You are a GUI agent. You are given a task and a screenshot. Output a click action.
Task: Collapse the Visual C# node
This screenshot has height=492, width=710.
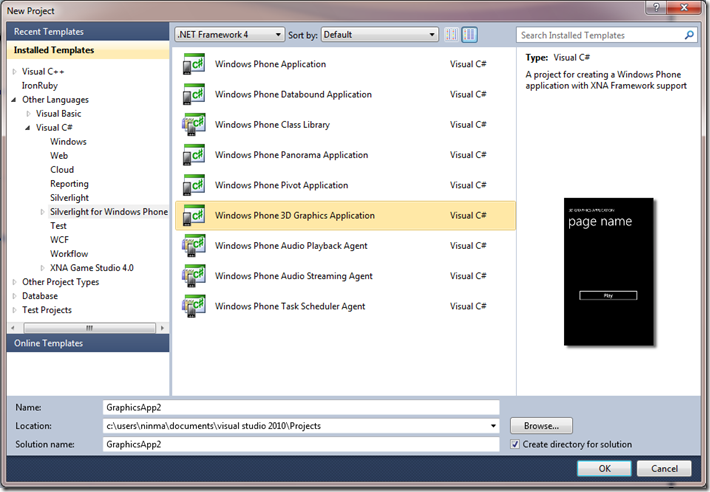(28, 128)
